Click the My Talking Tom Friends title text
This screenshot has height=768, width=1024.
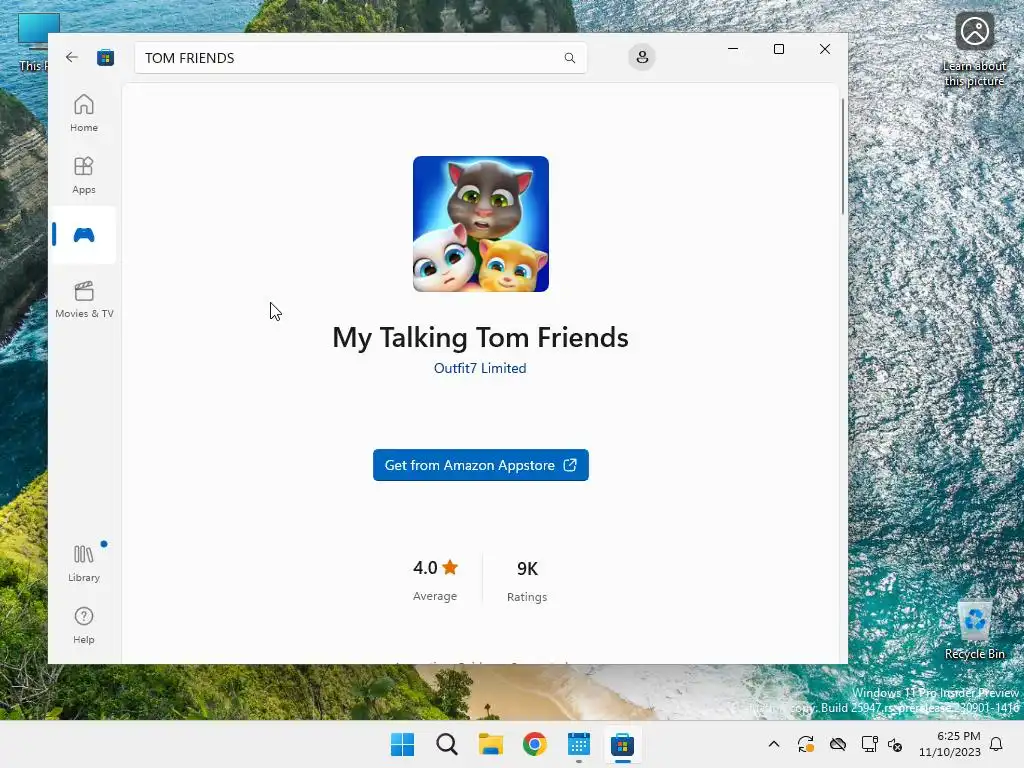coord(481,338)
